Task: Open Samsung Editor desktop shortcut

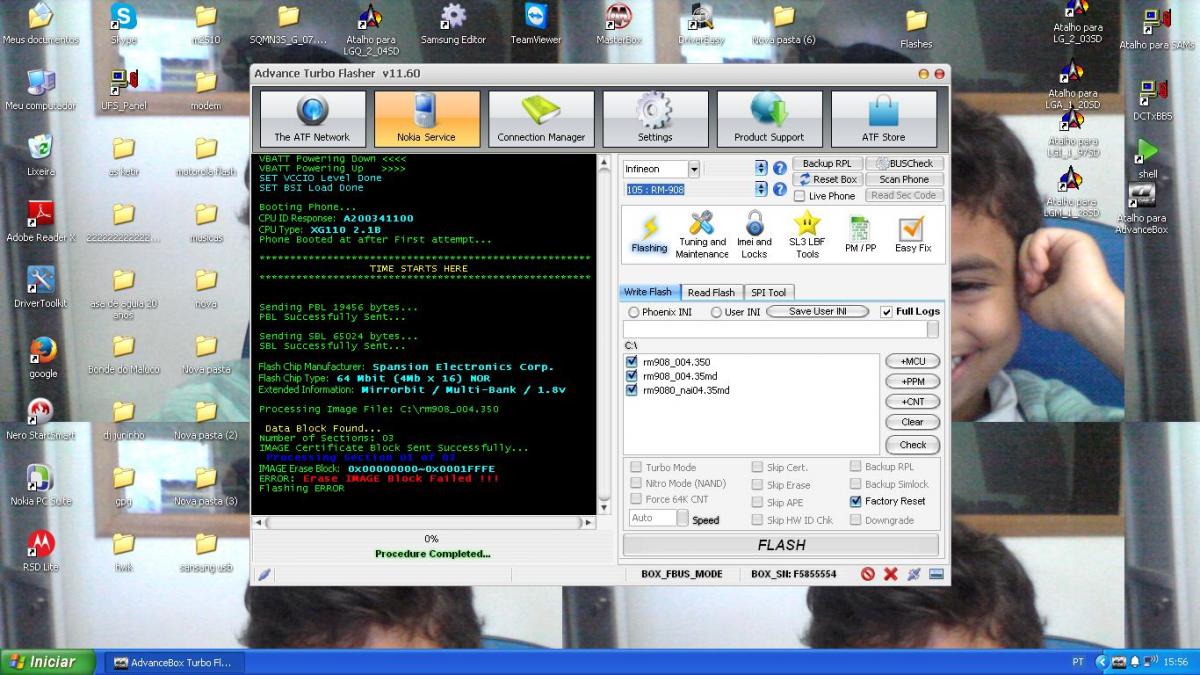Action: (453, 25)
